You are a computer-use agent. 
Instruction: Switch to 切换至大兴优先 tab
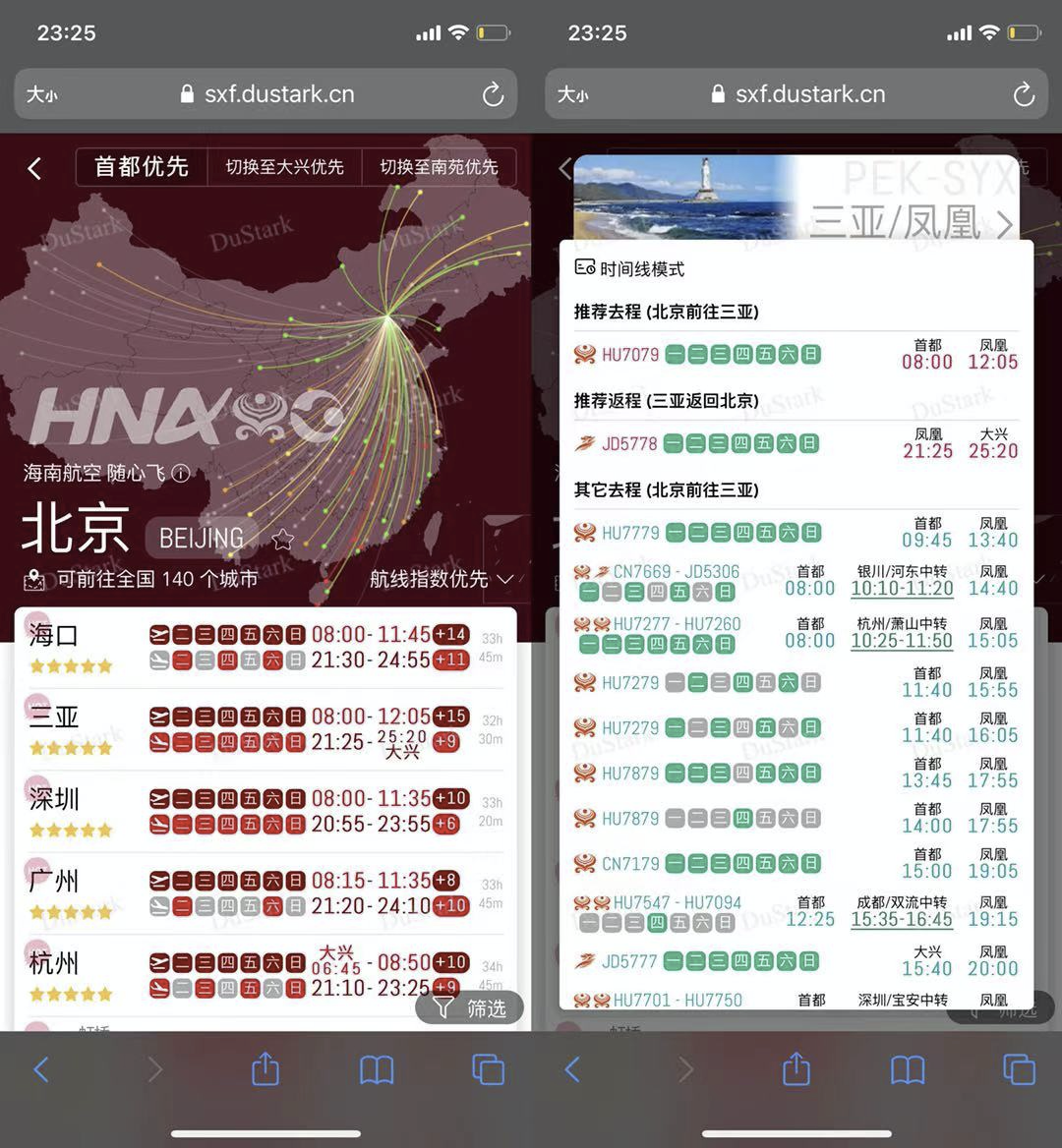[284, 167]
